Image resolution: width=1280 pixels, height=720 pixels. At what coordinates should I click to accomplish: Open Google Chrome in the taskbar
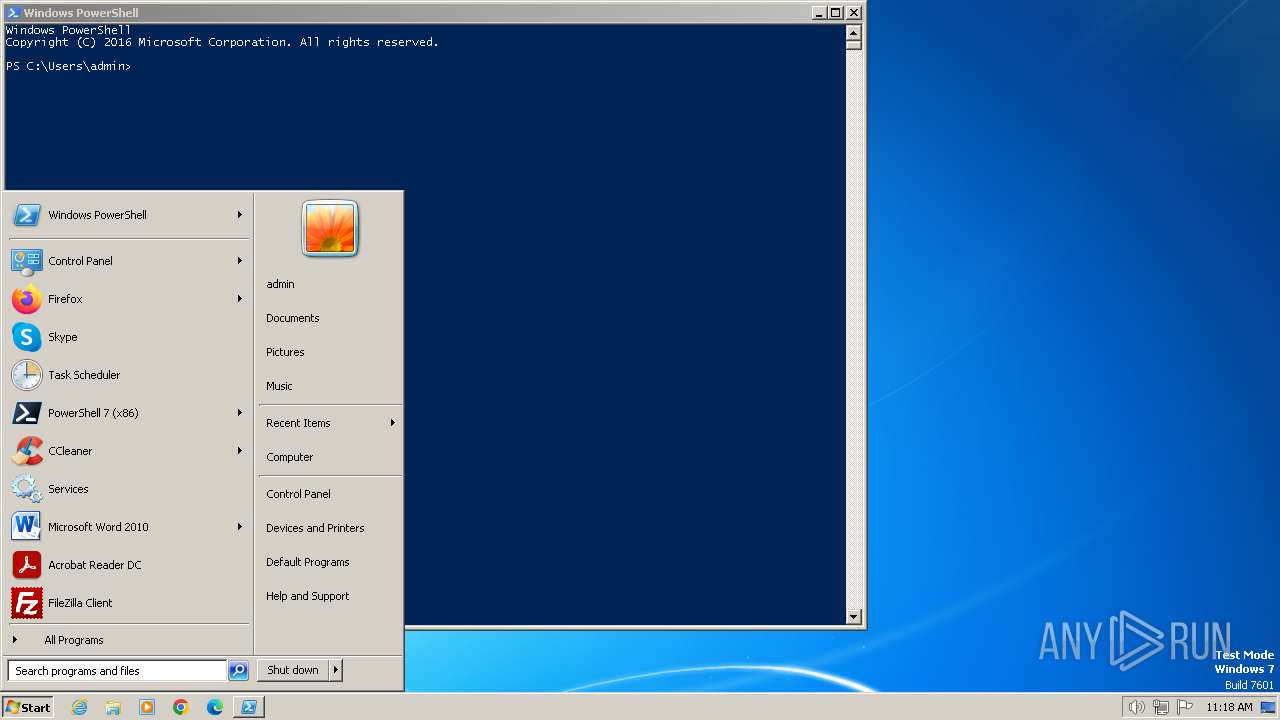click(181, 707)
